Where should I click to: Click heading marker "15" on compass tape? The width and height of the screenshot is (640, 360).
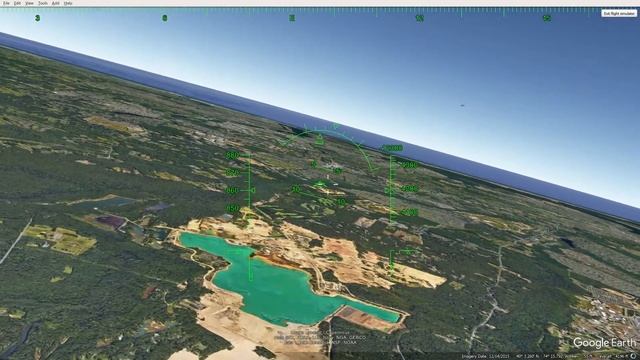[547, 18]
